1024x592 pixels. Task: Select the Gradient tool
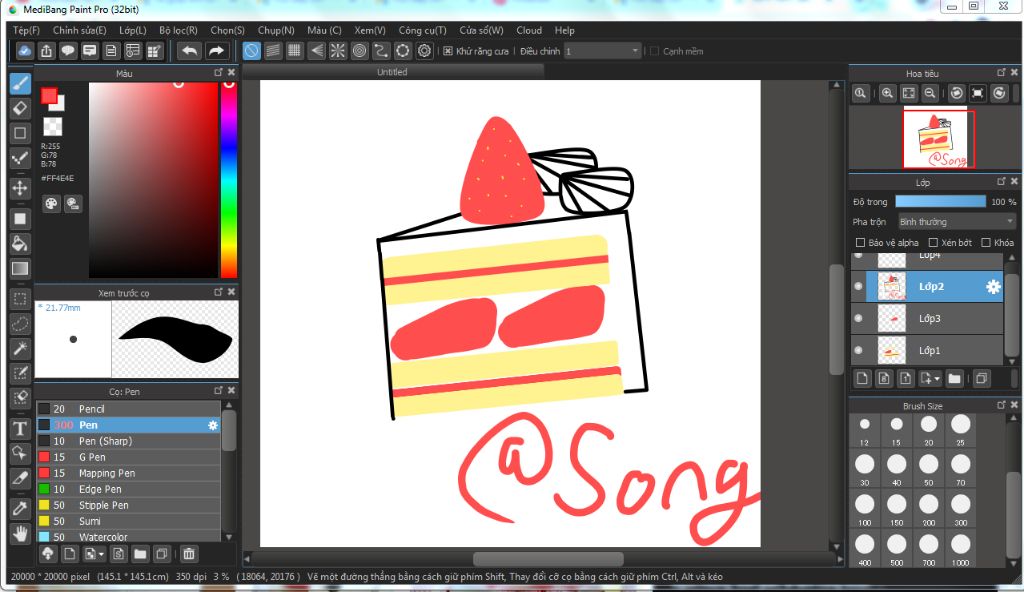[20, 269]
